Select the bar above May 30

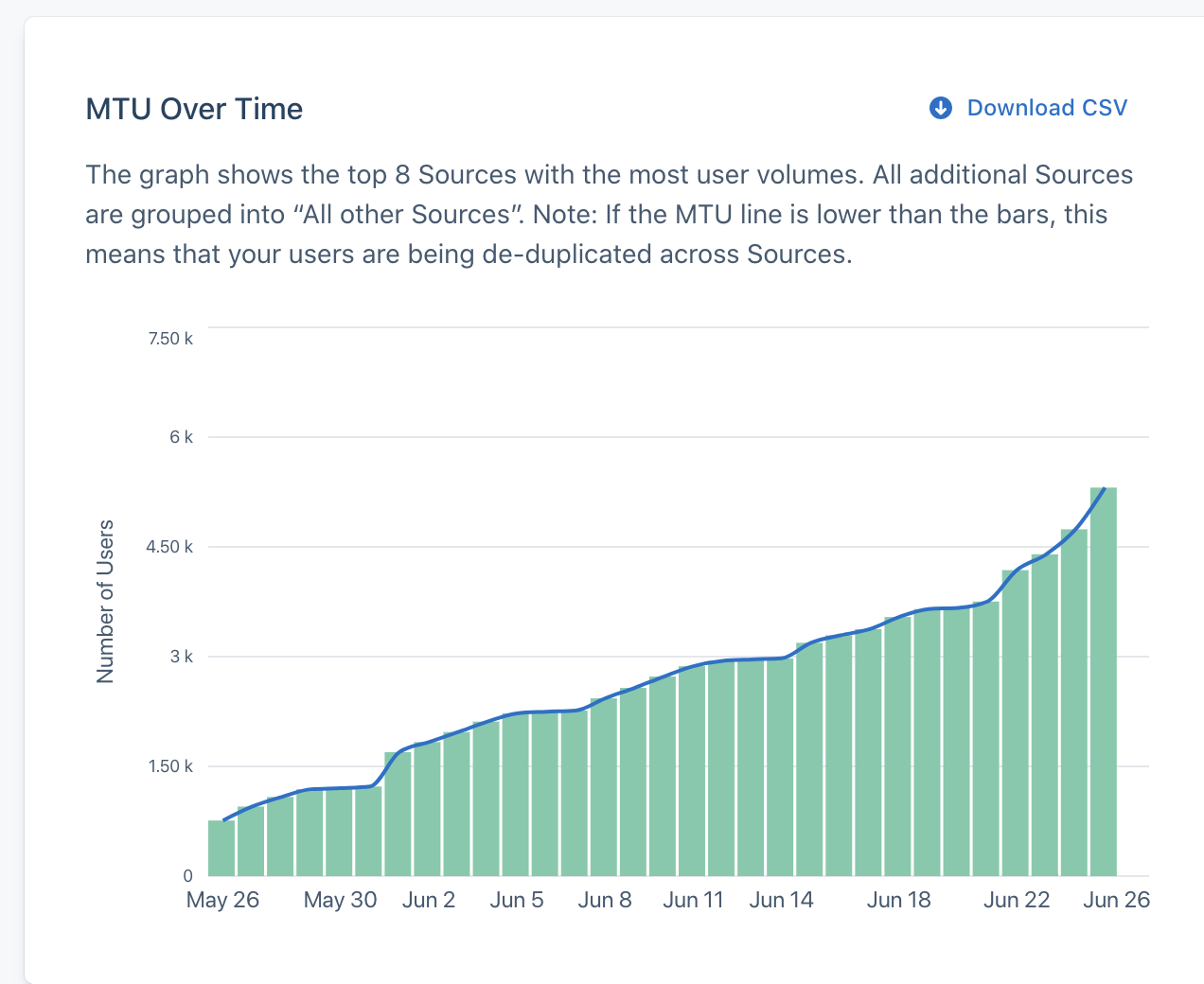coord(340,832)
